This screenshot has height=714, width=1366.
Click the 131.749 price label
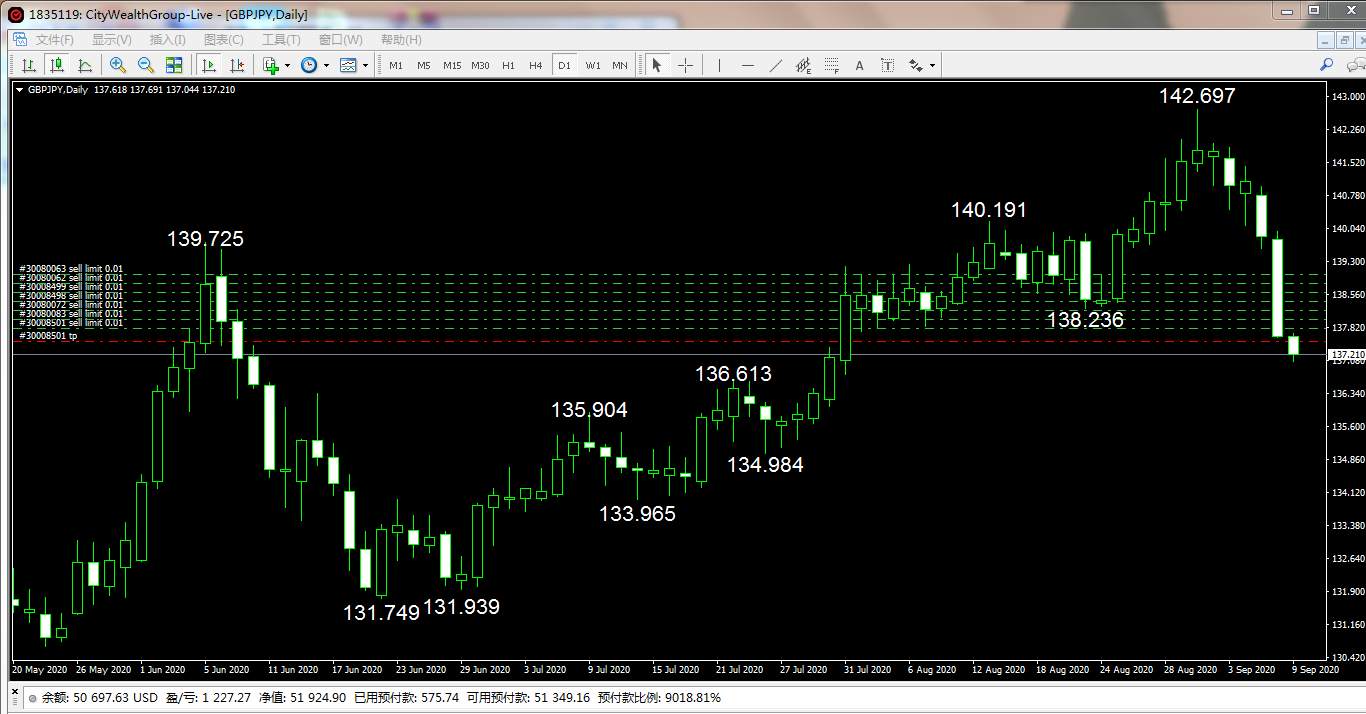pyautogui.click(x=381, y=613)
